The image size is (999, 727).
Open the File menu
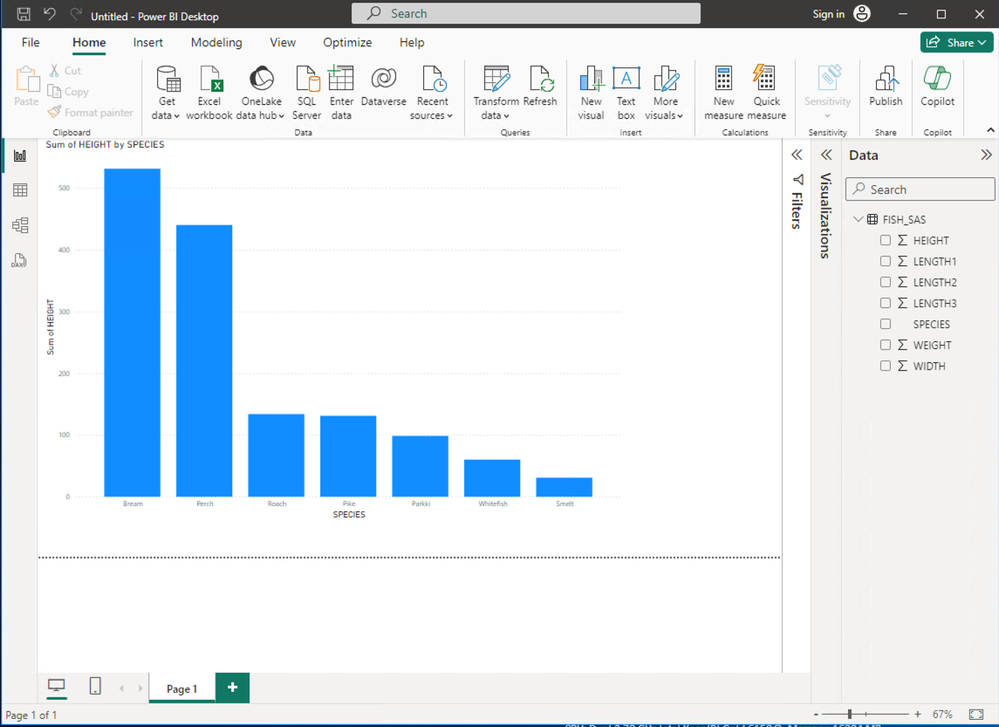point(30,42)
